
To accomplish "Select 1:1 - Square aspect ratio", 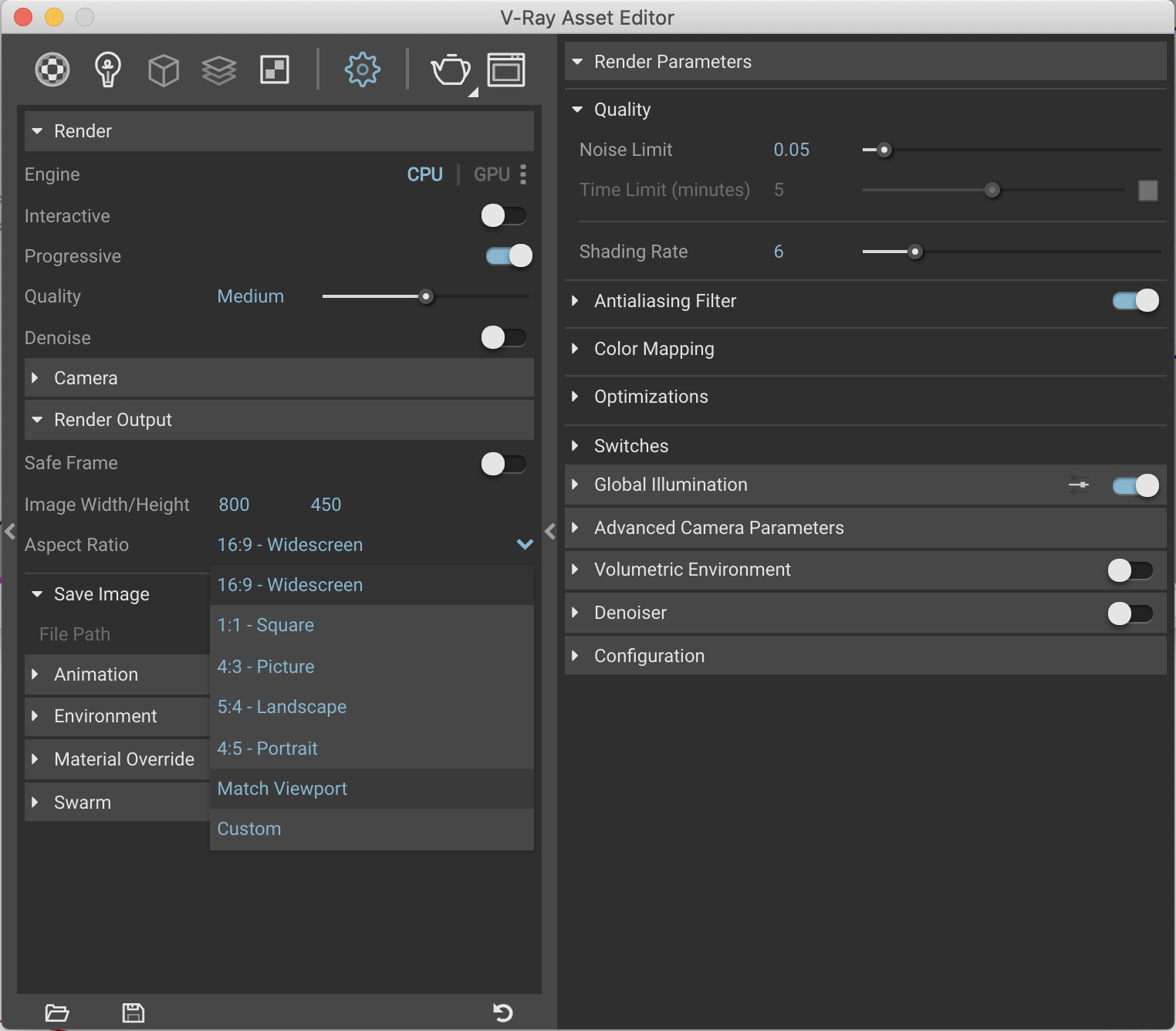I will point(265,625).
